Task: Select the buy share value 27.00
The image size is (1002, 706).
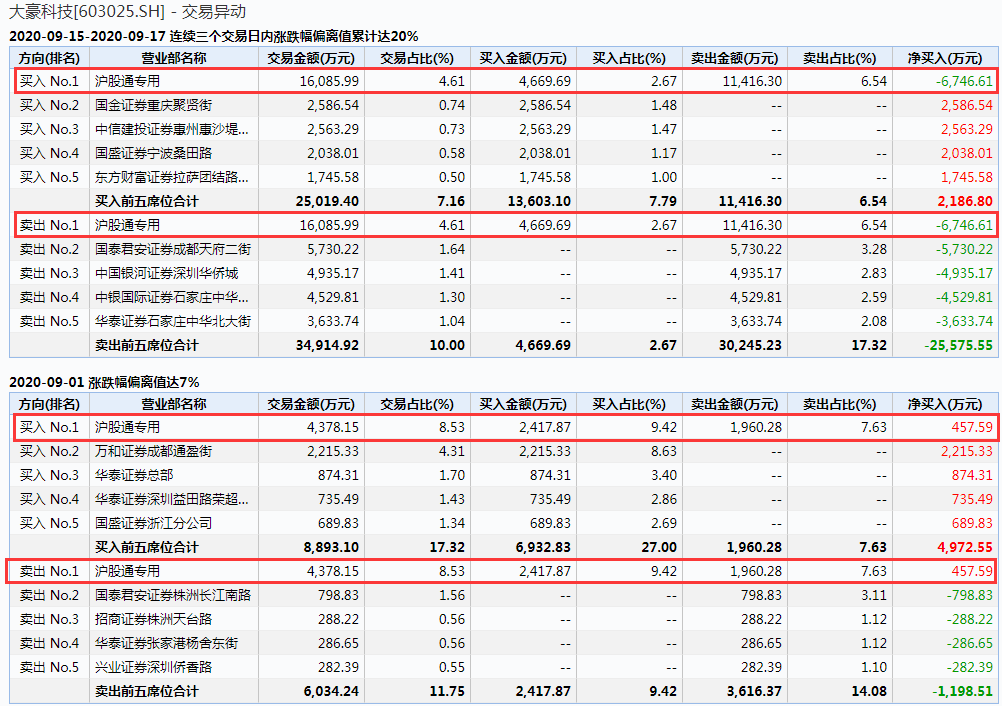Action: (659, 548)
